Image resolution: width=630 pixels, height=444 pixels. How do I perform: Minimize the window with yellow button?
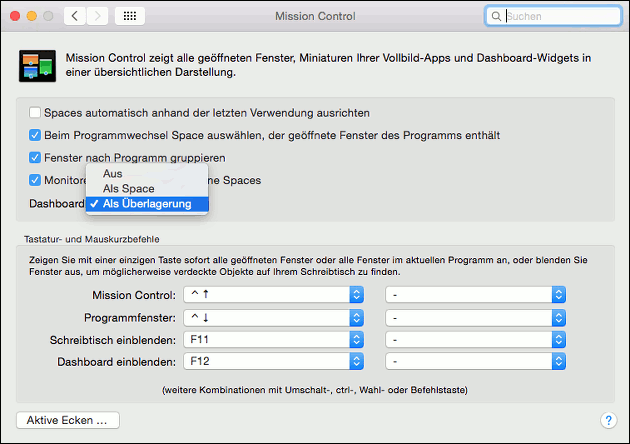pyautogui.click(x=32, y=16)
